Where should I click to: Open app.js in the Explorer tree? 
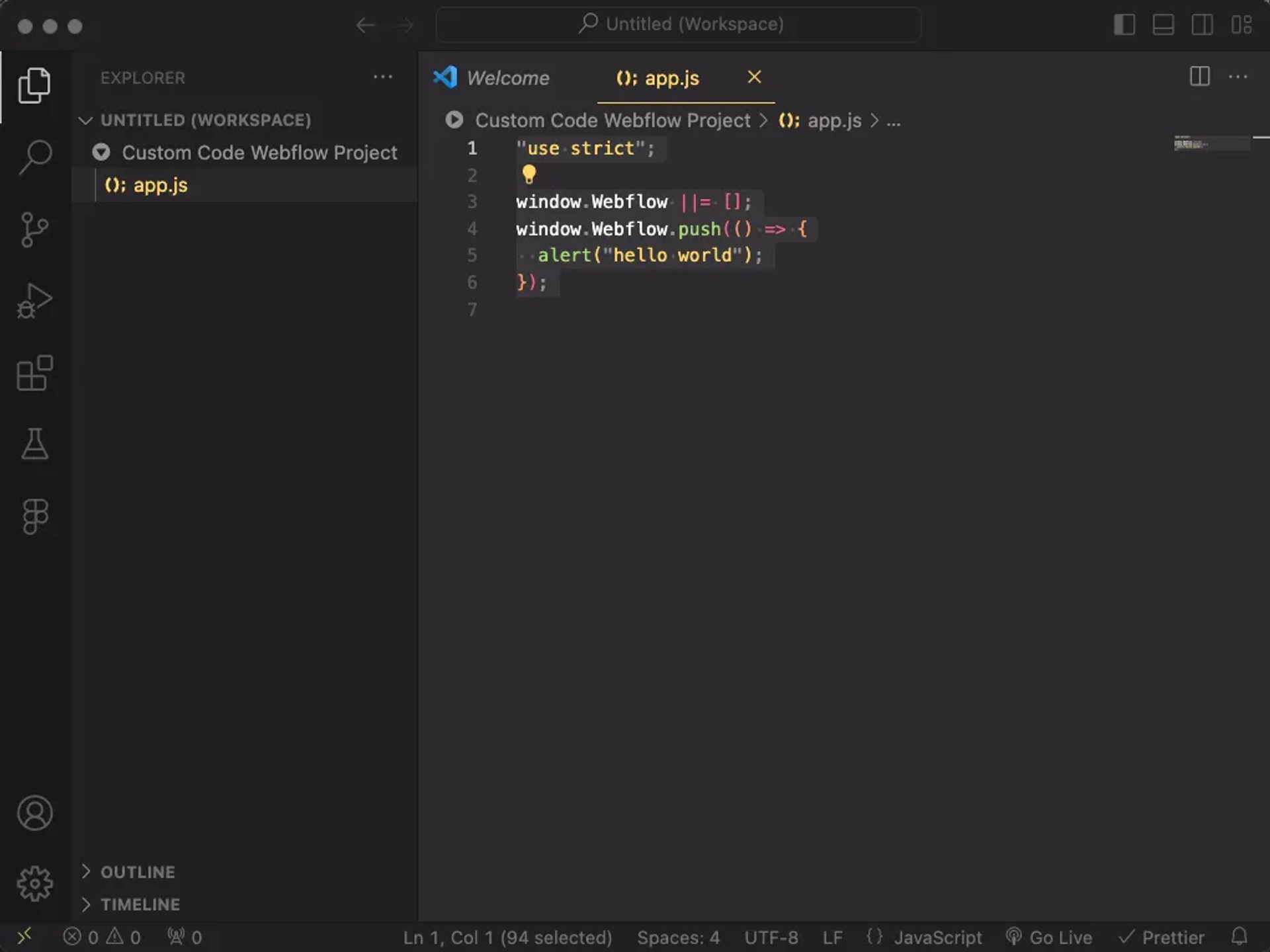(x=245, y=185)
